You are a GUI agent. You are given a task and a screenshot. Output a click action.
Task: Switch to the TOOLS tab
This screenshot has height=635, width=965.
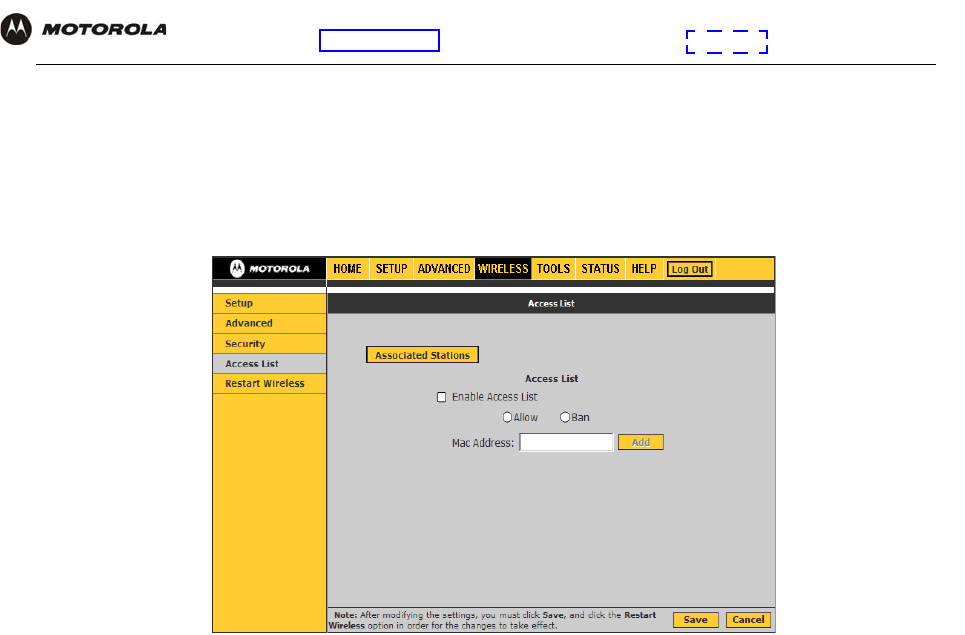(x=553, y=269)
